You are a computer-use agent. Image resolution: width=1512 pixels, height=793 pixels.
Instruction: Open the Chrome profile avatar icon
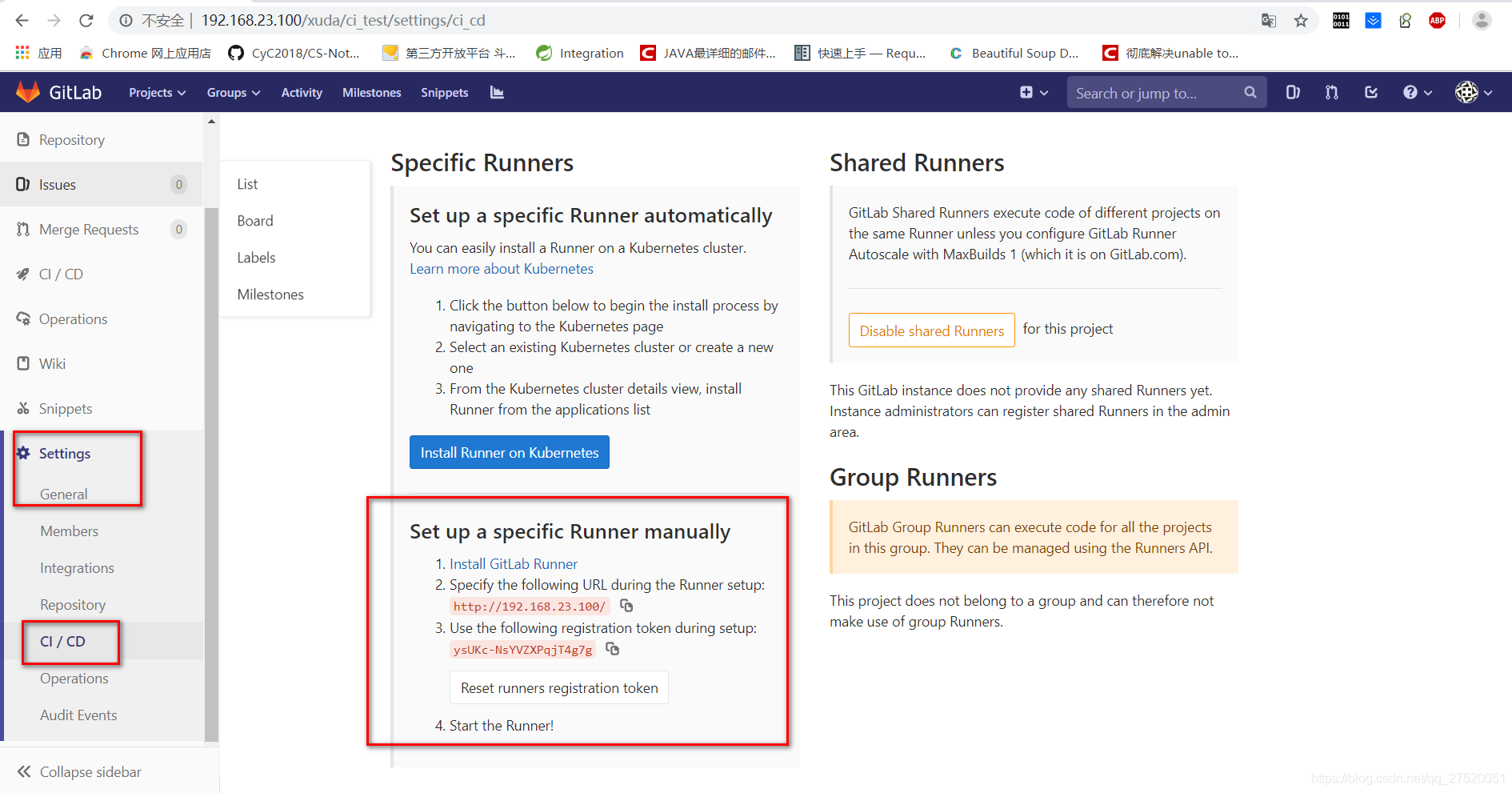click(1482, 21)
